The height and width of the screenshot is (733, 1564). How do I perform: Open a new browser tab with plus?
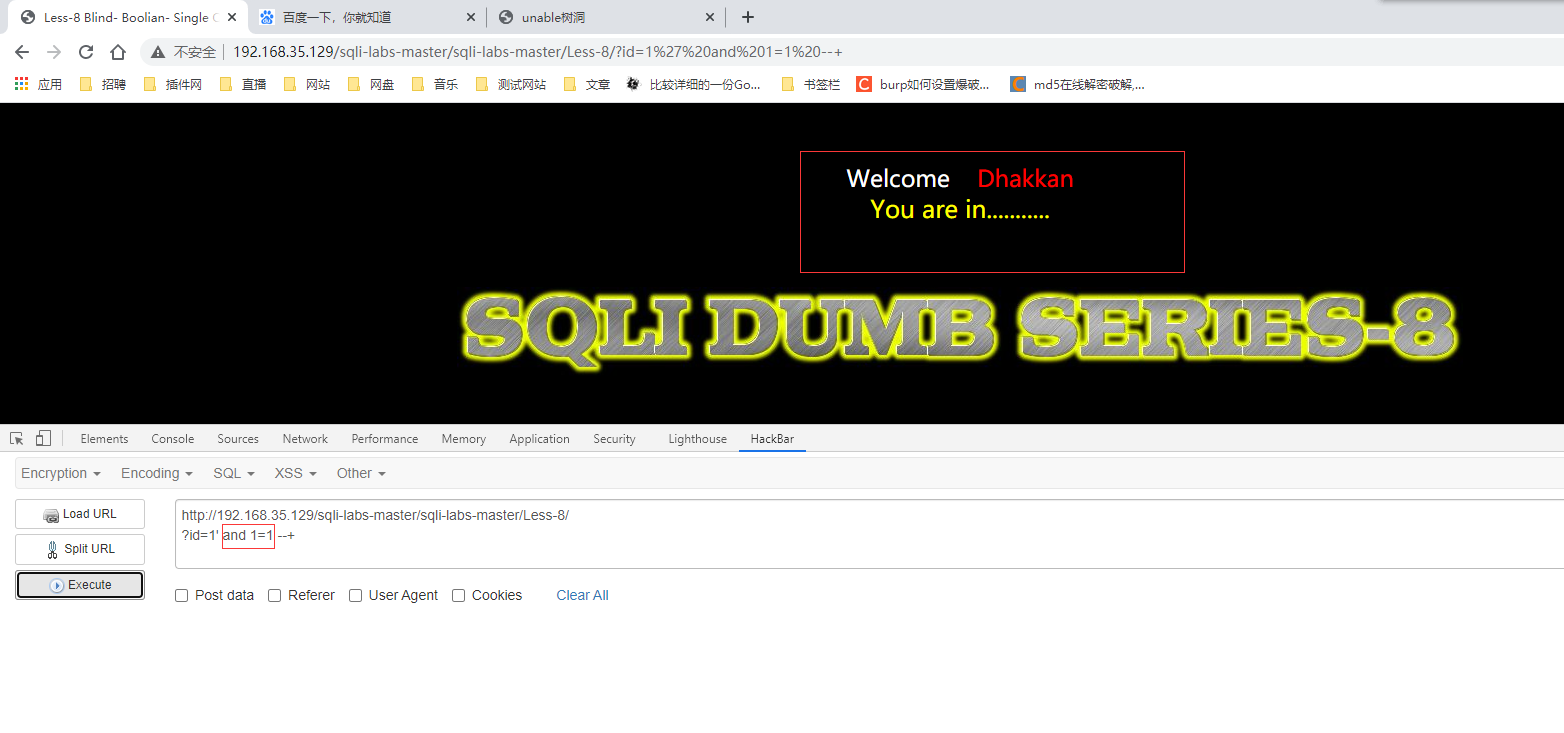pos(748,17)
